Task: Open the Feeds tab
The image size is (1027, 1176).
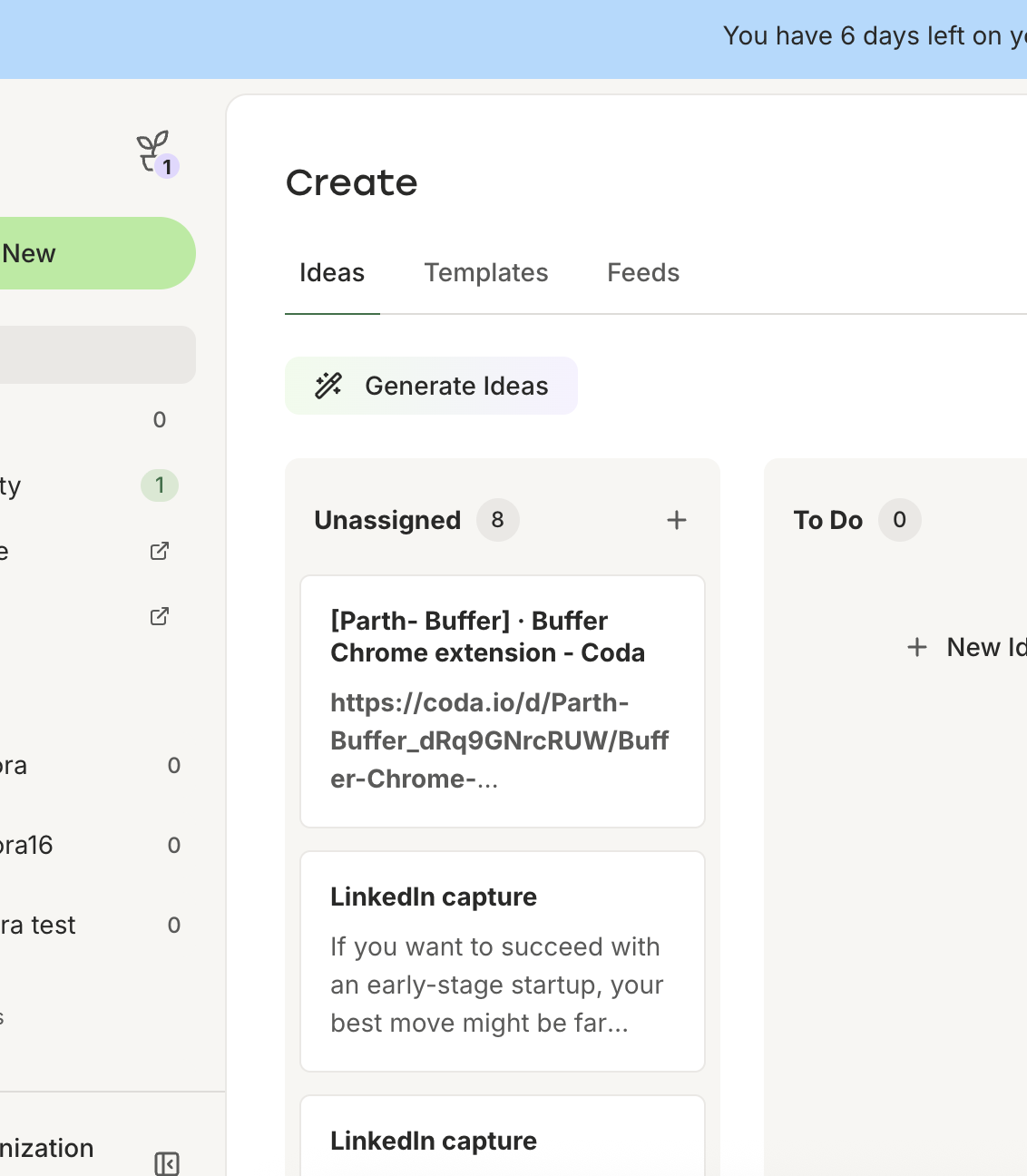Action: pyautogui.click(x=643, y=272)
